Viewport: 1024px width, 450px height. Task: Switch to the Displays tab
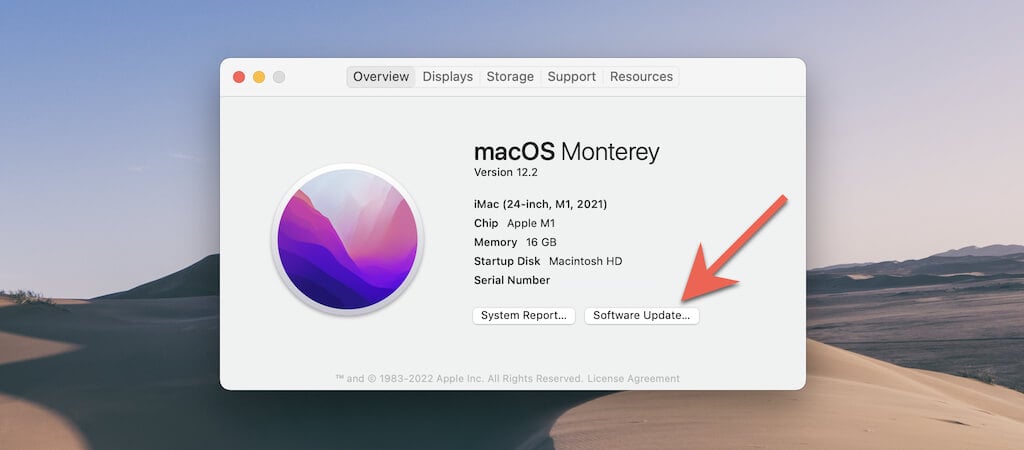click(x=447, y=77)
